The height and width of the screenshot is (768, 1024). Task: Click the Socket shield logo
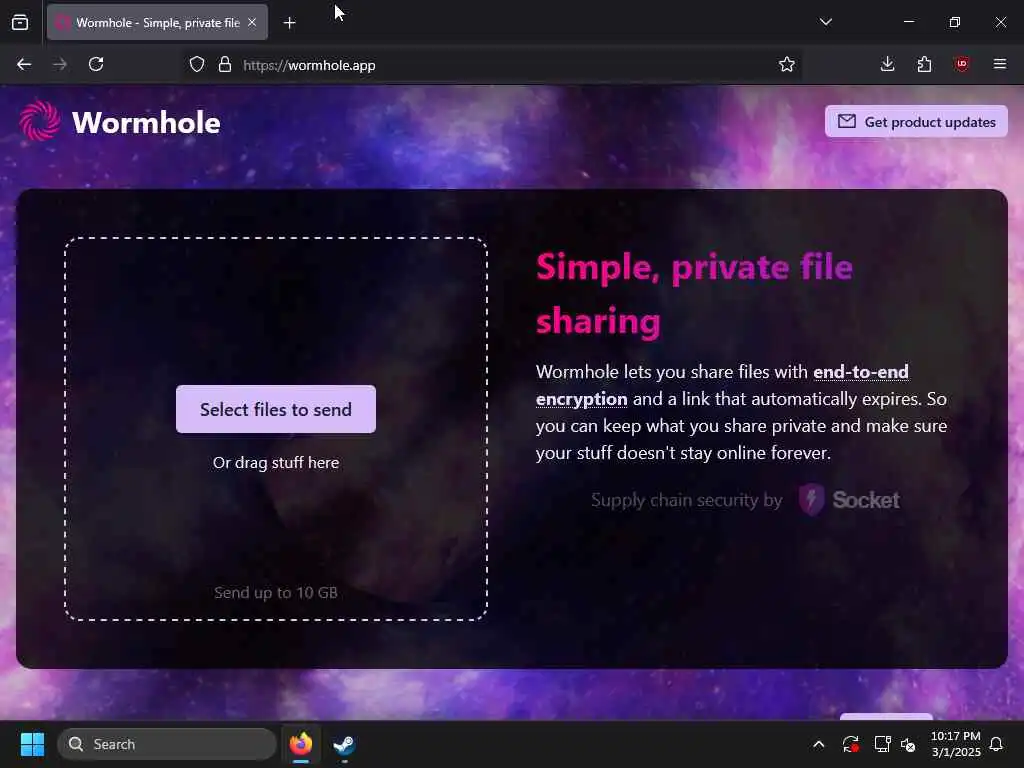point(812,500)
